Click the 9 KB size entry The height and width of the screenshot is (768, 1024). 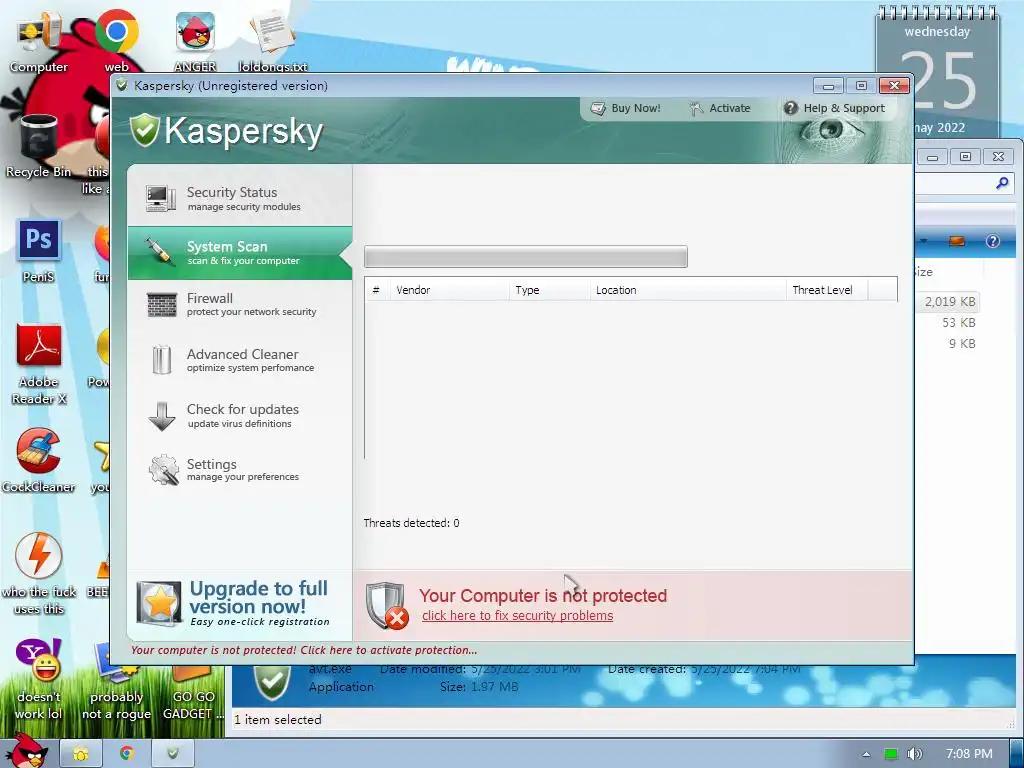pyautogui.click(x=962, y=344)
